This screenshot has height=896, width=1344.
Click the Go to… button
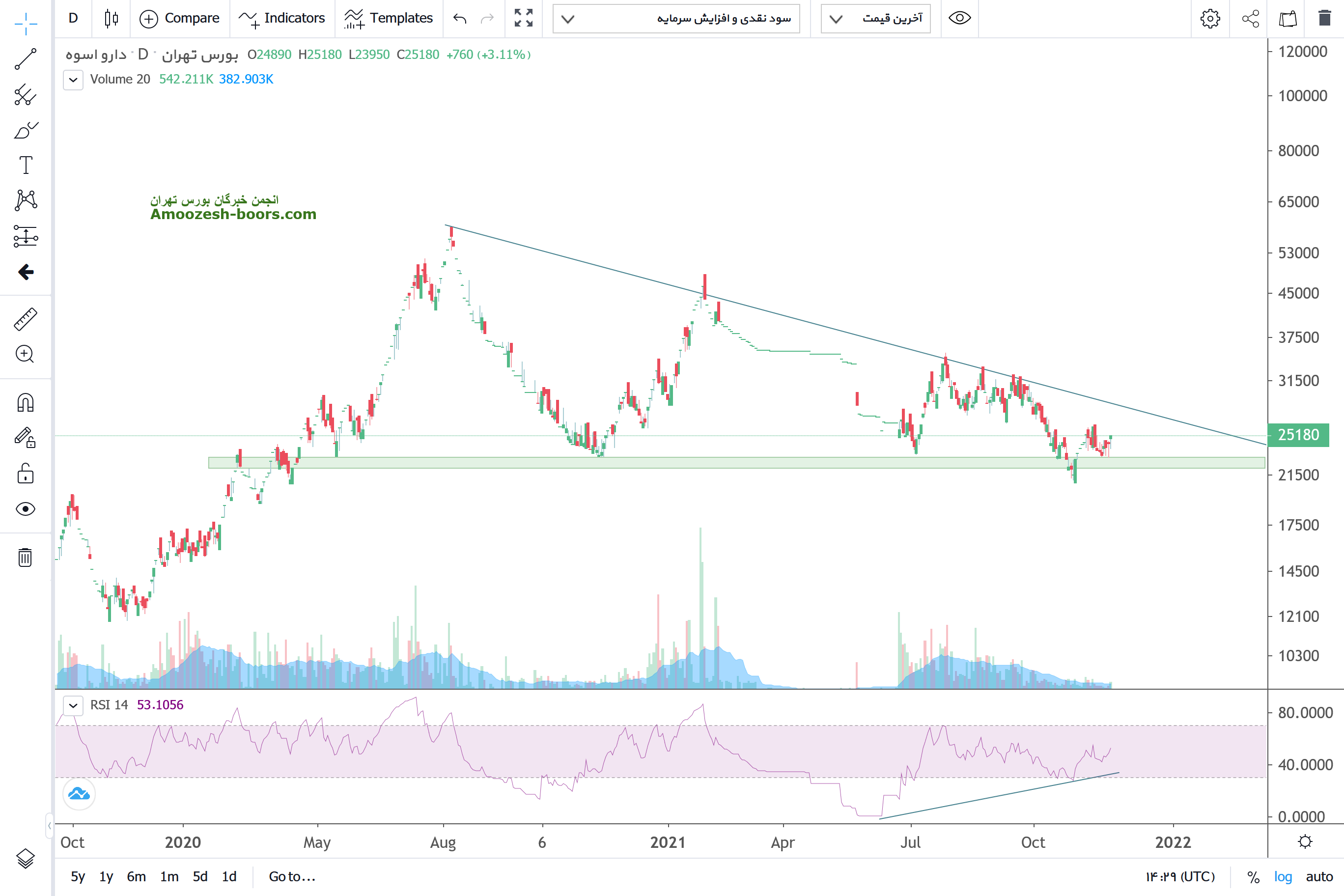[292, 876]
